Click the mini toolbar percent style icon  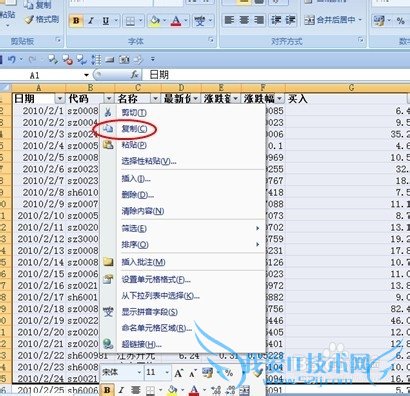point(229,373)
